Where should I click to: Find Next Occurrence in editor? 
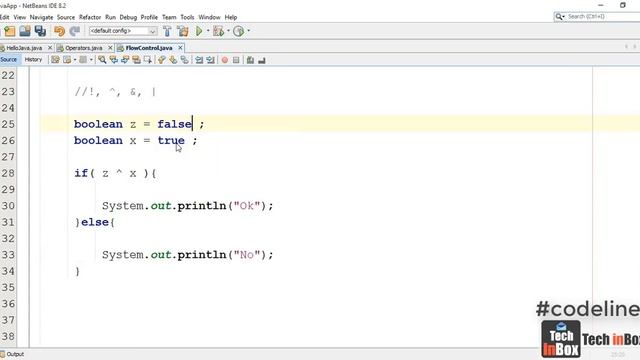coord(125,60)
